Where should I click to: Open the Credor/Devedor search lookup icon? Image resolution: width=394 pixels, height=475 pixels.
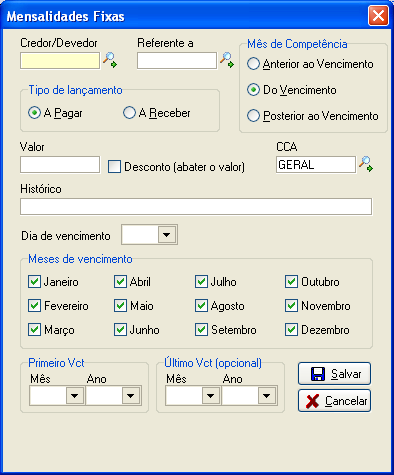tap(110, 60)
